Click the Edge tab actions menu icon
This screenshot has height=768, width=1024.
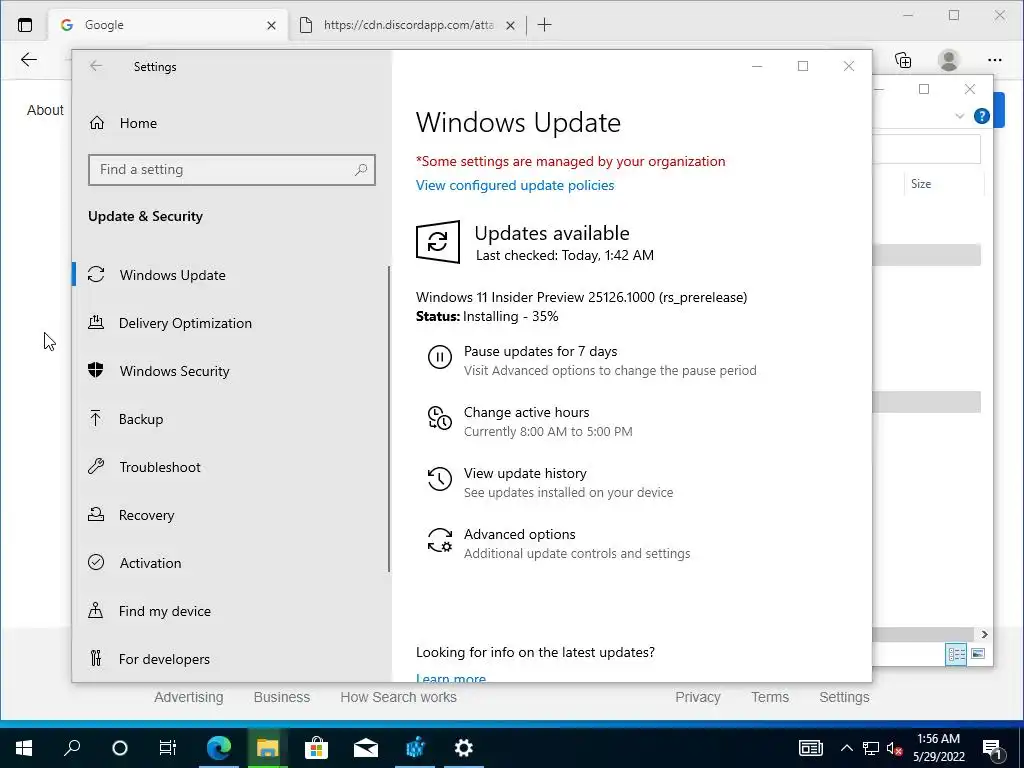point(25,25)
